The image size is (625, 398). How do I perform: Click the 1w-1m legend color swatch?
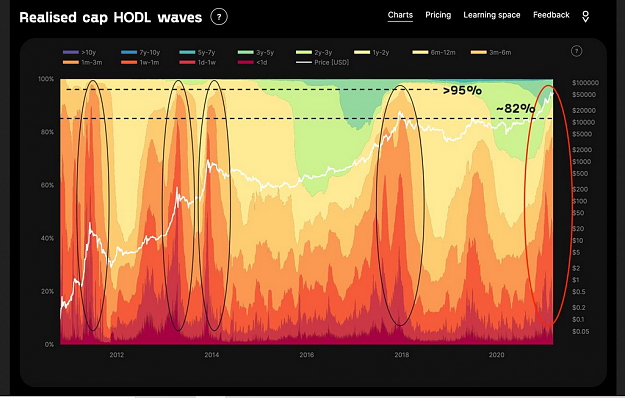(x=129, y=62)
